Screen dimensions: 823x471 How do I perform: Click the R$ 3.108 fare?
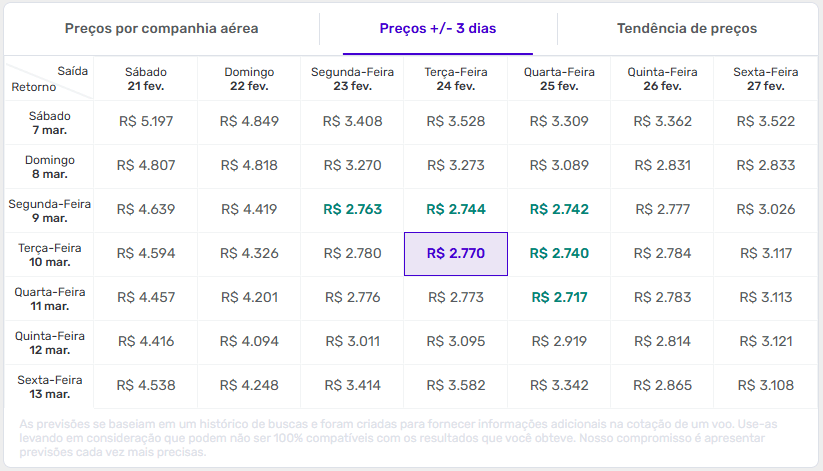[x=765, y=385]
